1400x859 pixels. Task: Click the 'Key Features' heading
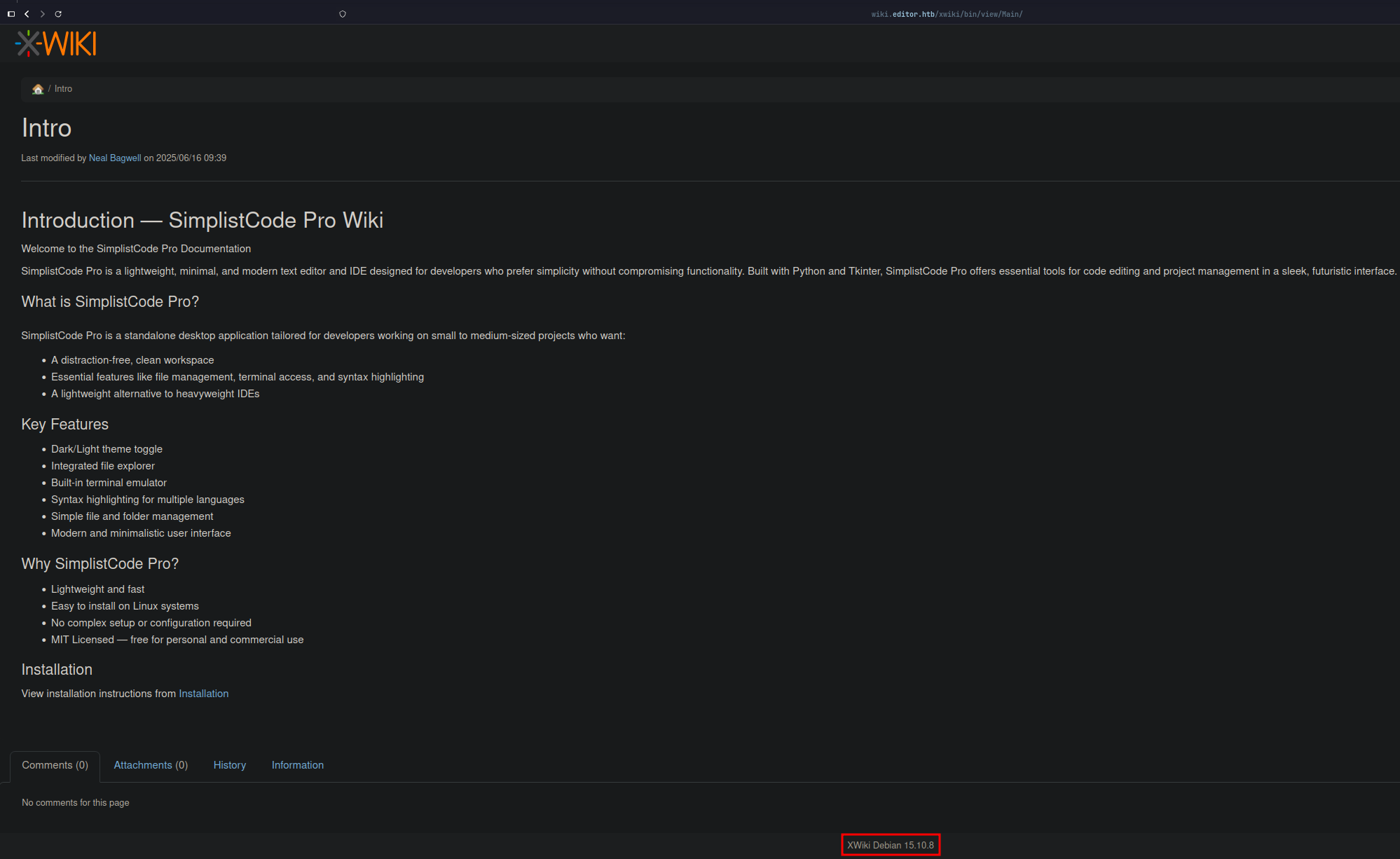coord(65,425)
